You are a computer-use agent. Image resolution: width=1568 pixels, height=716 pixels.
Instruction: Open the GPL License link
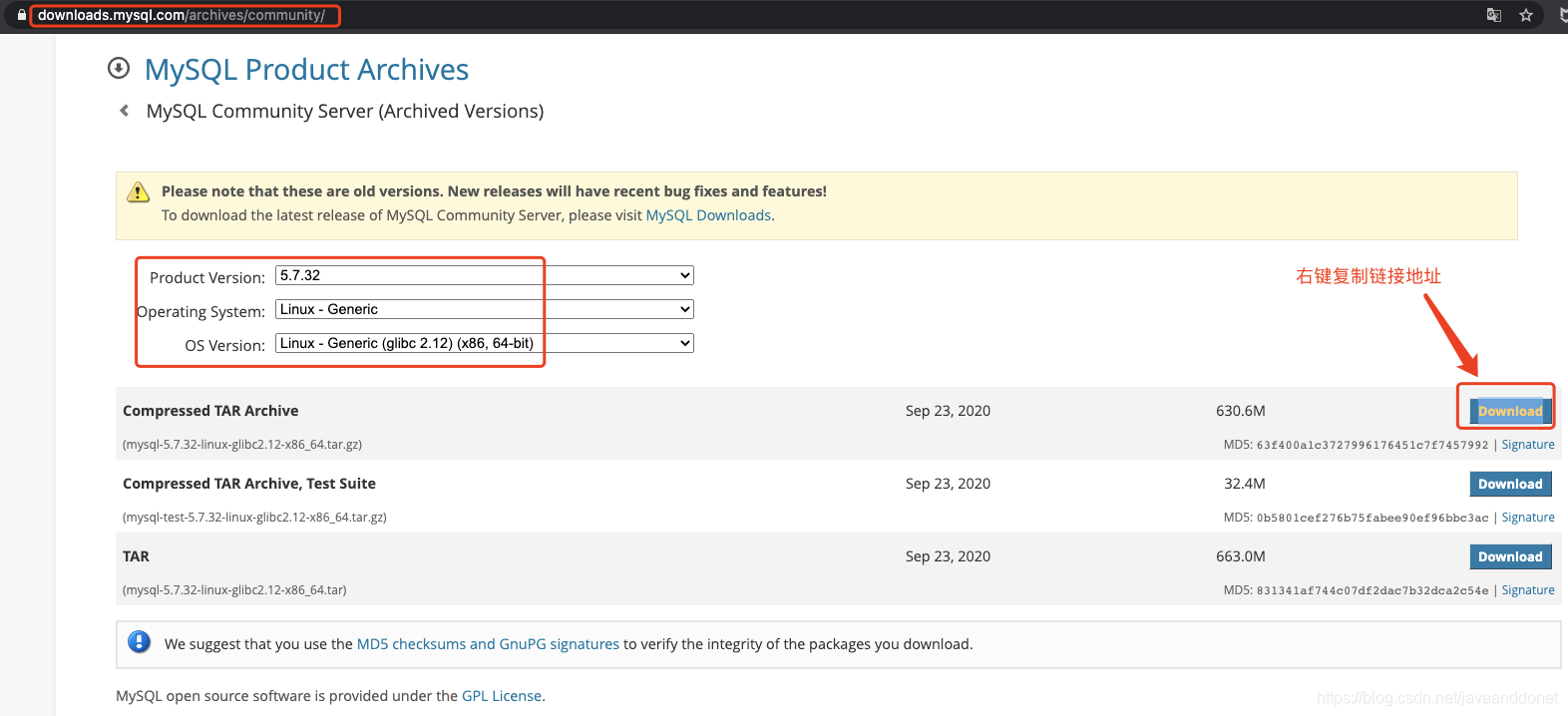click(x=502, y=696)
